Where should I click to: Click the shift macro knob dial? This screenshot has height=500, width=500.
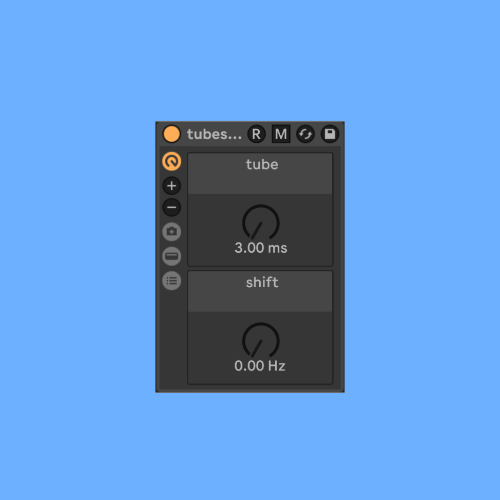click(x=261, y=340)
